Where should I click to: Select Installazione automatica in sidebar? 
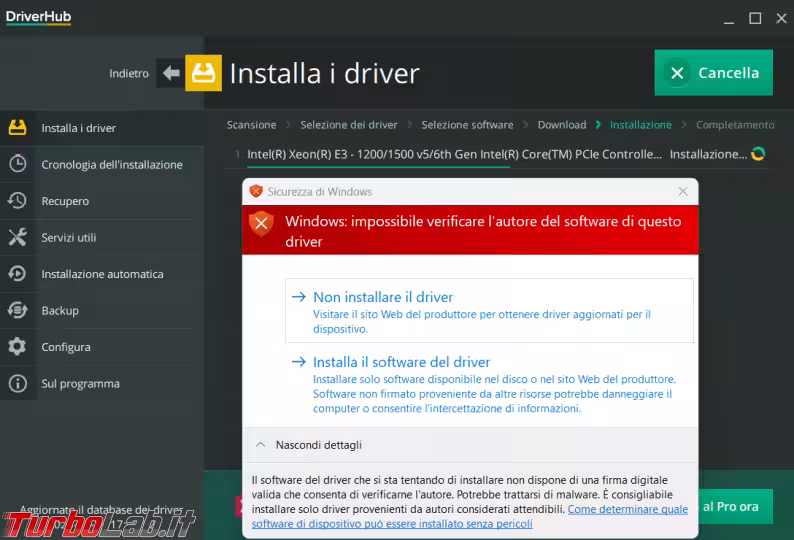(102, 274)
